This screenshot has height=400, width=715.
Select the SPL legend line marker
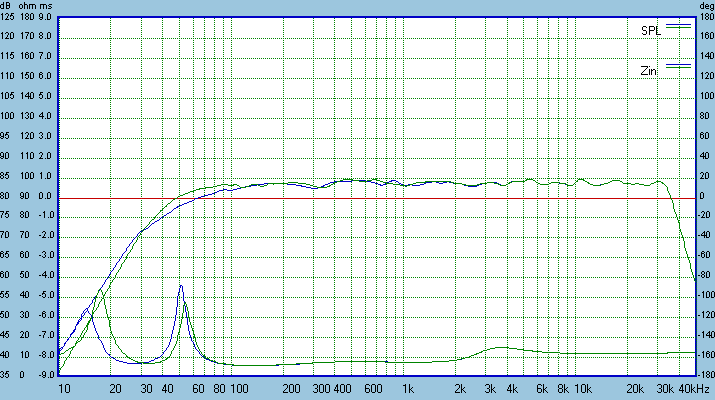[x=679, y=23]
